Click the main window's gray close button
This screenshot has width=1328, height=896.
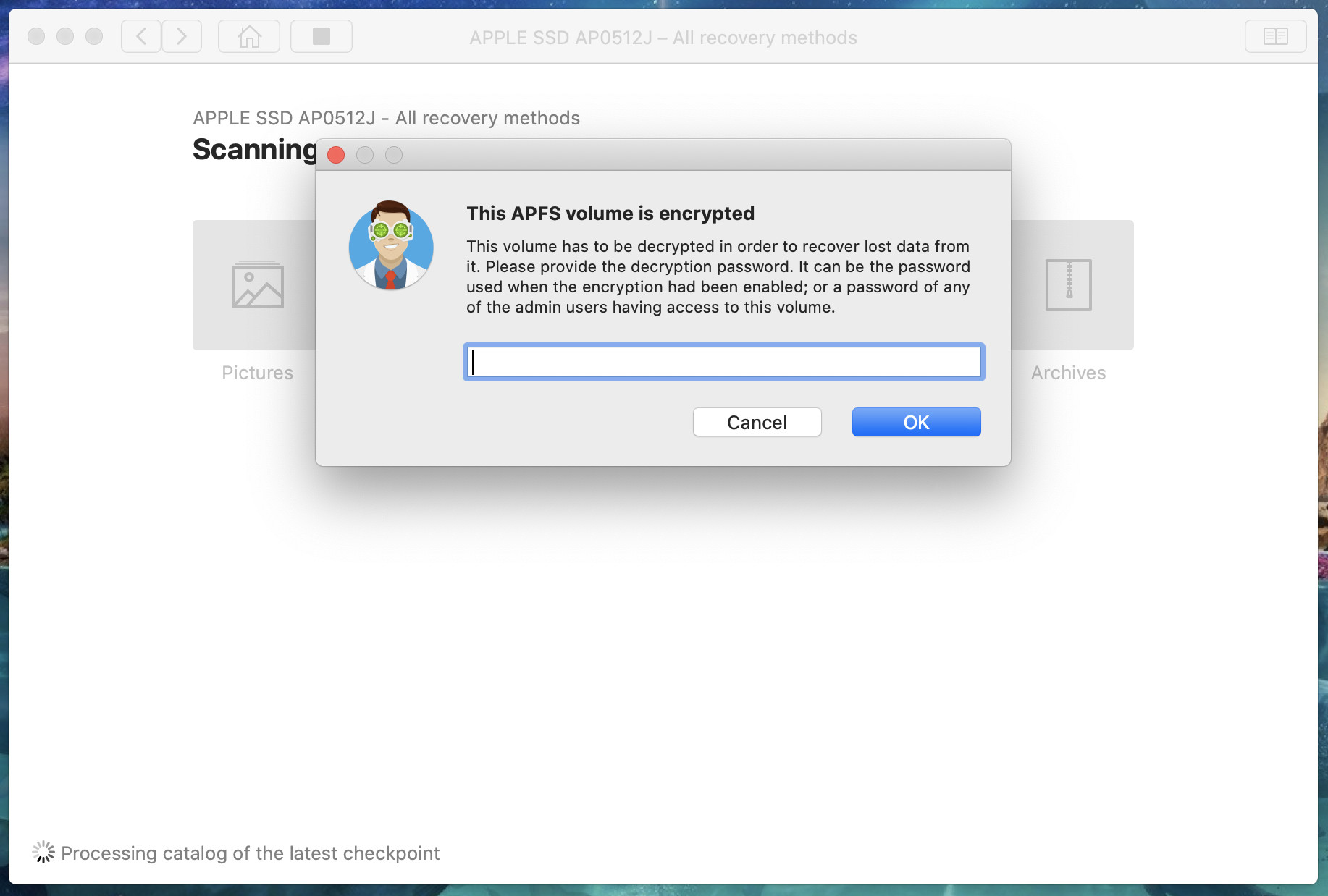[x=36, y=36]
